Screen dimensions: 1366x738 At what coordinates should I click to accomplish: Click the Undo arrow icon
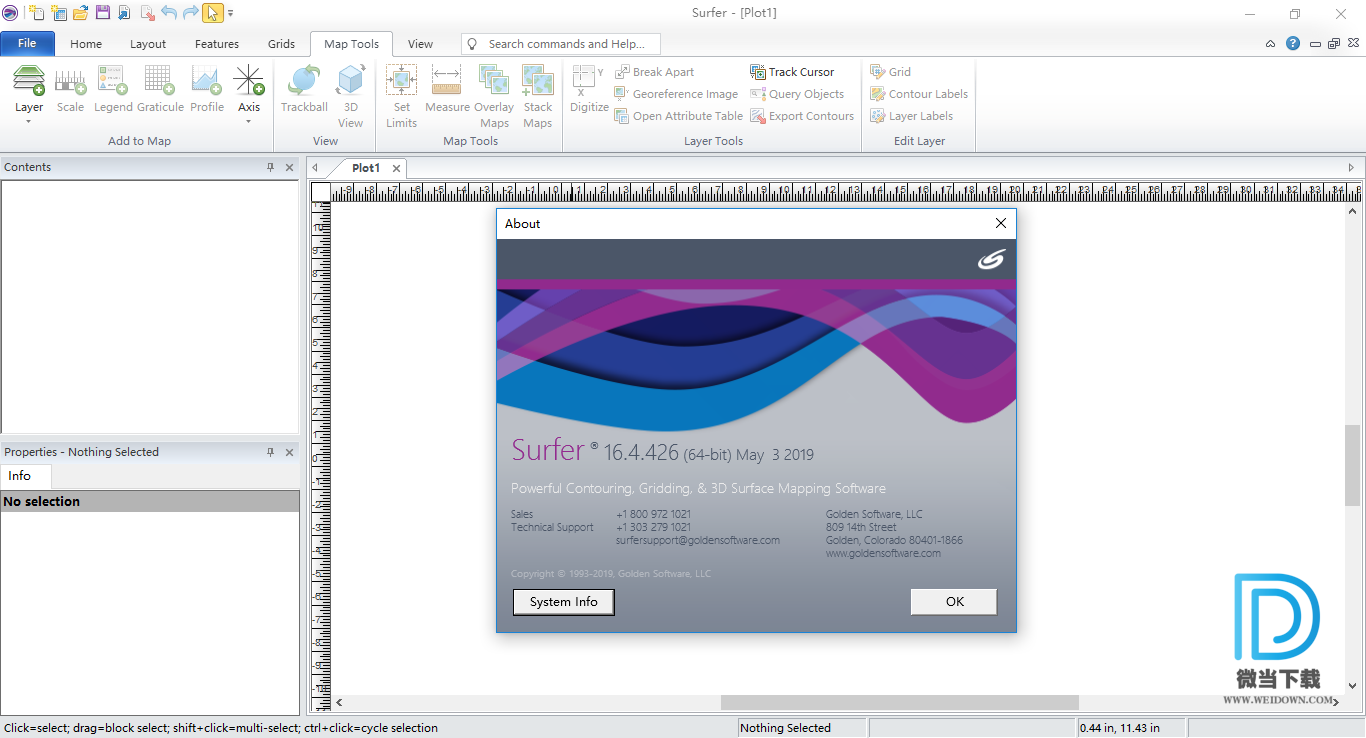click(x=168, y=13)
